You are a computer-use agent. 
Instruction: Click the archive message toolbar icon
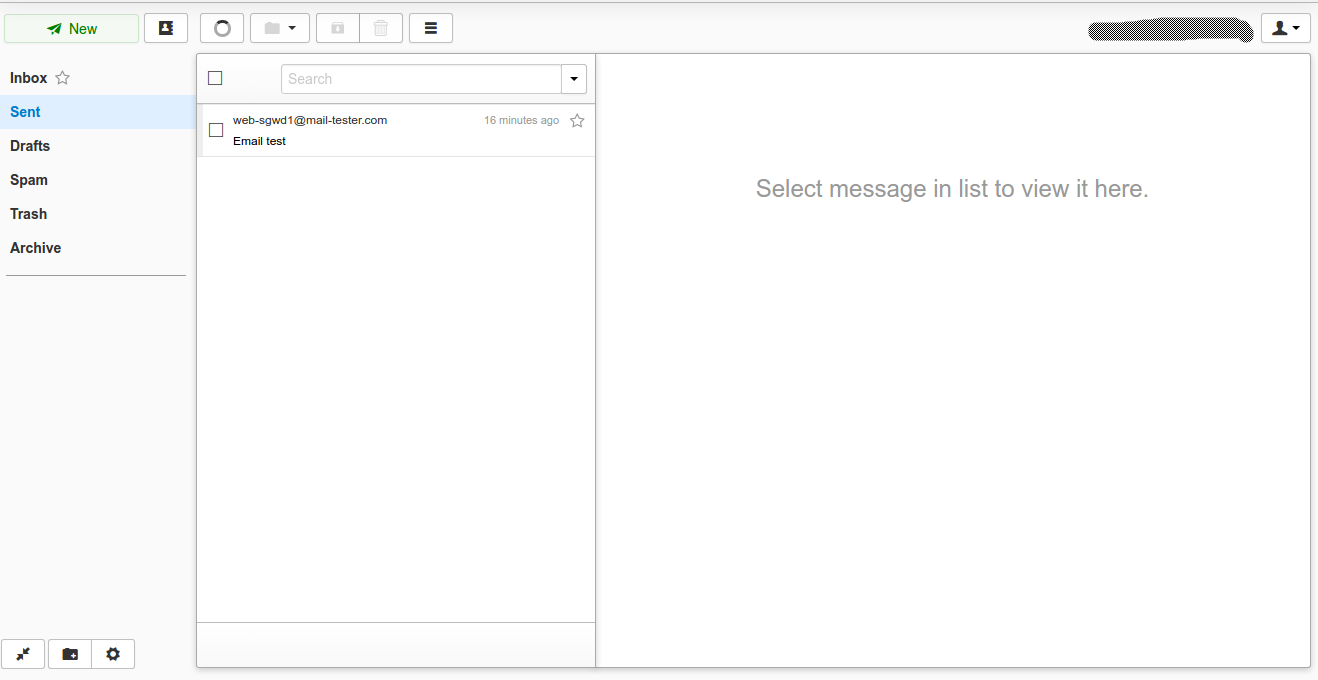coord(338,28)
